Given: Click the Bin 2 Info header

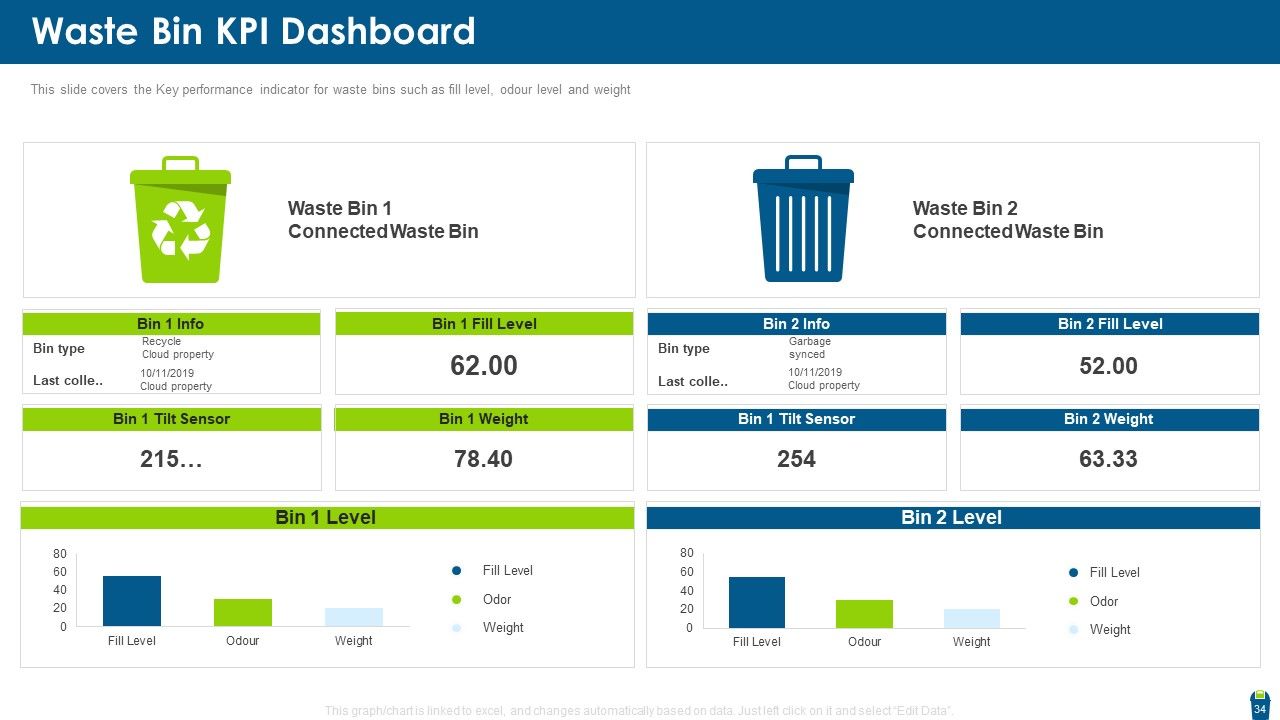Looking at the screenshot, I should [796, 324].
